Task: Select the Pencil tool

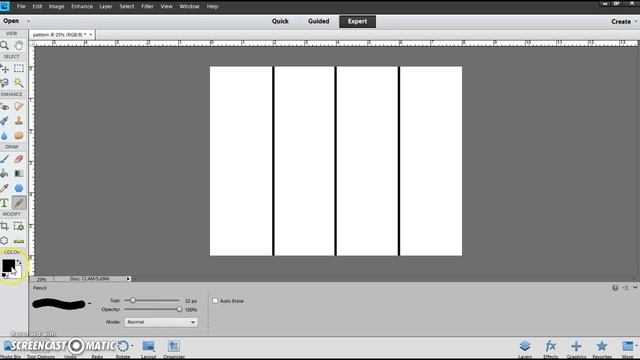Action: 19,203
